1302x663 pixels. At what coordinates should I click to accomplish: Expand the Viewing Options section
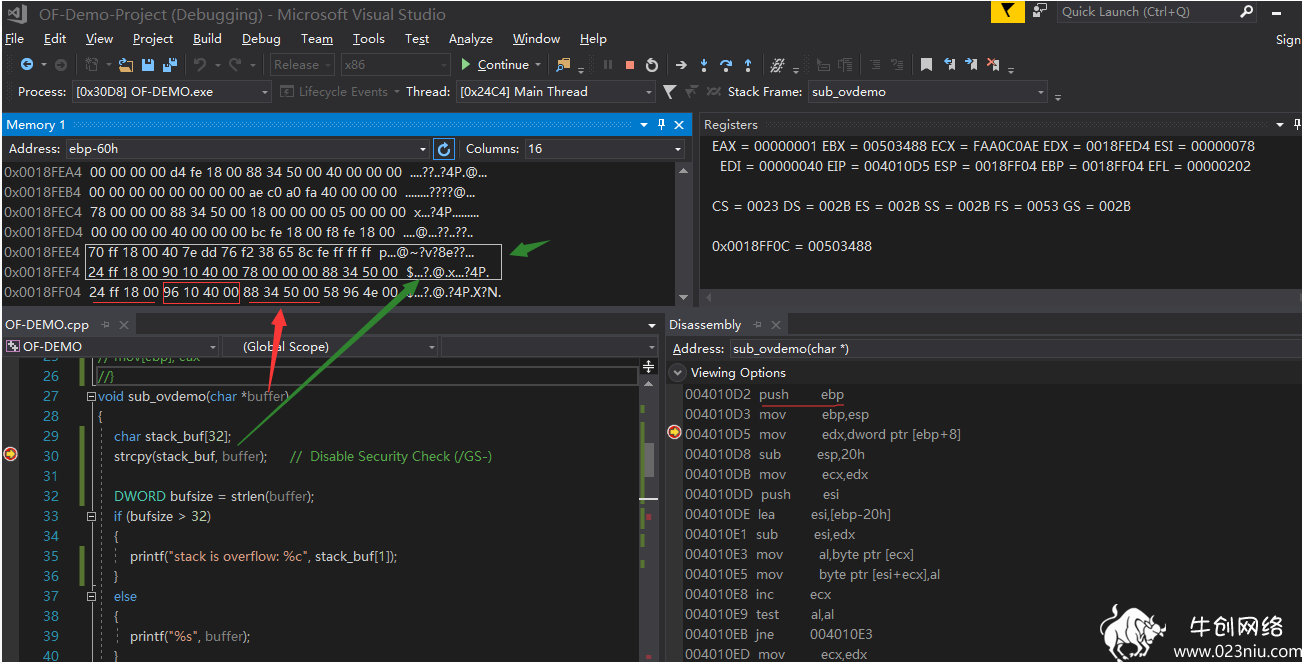click(678, 373)
